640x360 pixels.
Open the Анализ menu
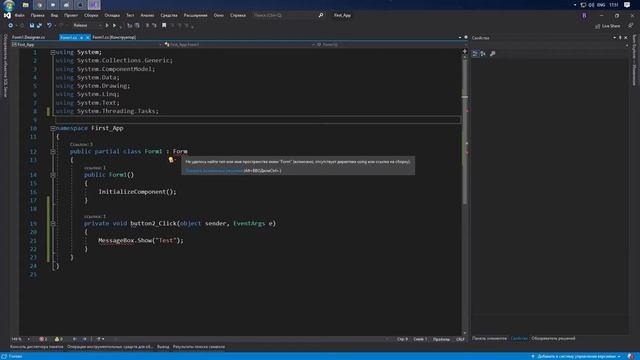coord(147,15)
